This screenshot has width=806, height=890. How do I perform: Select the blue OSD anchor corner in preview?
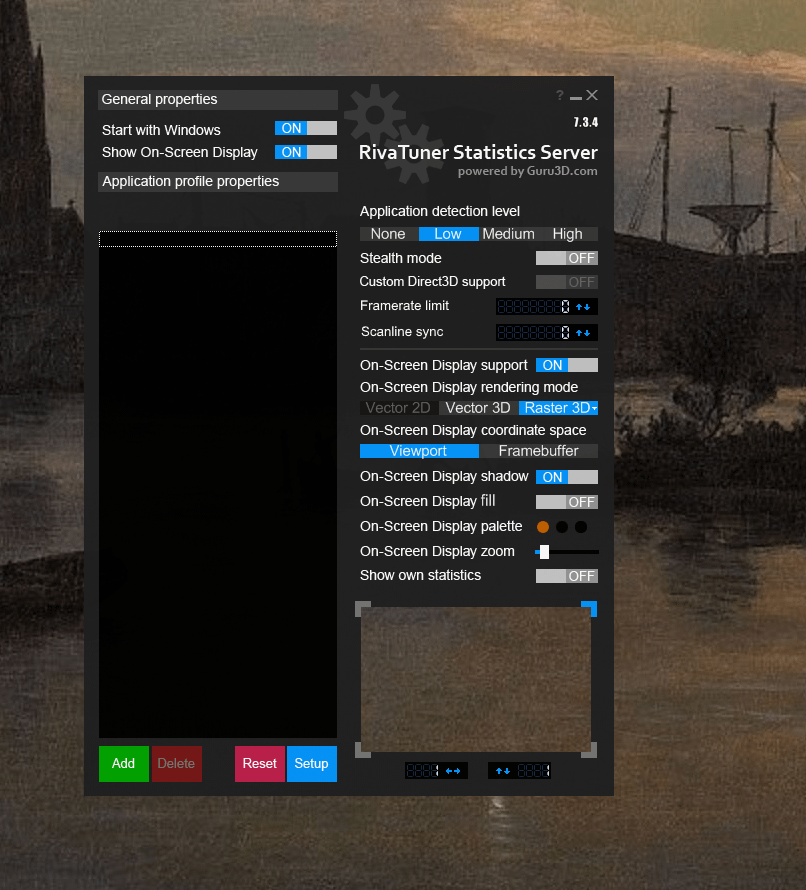pyautogui.click(x=590, y=608)
